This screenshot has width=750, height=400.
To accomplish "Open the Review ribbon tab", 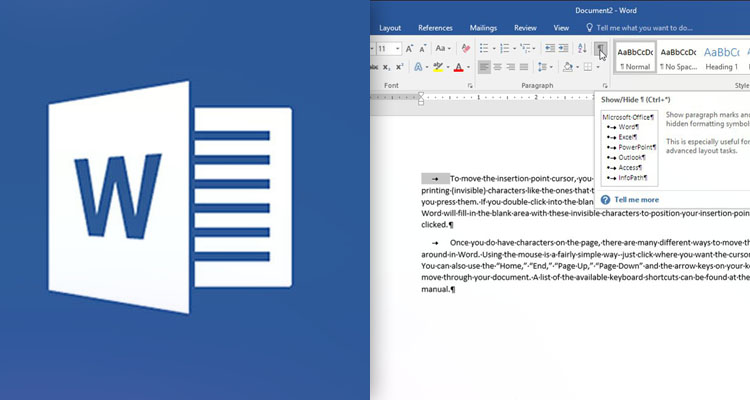I will [525, 28].
